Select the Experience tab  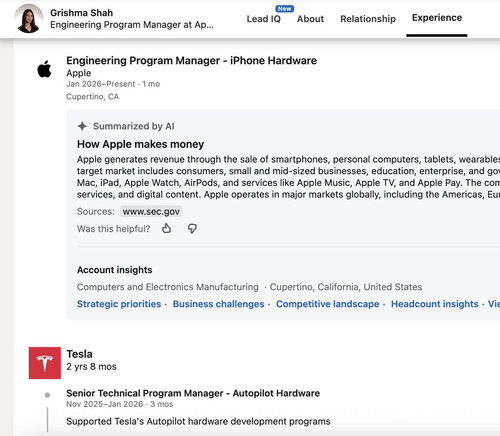(437, 18)
